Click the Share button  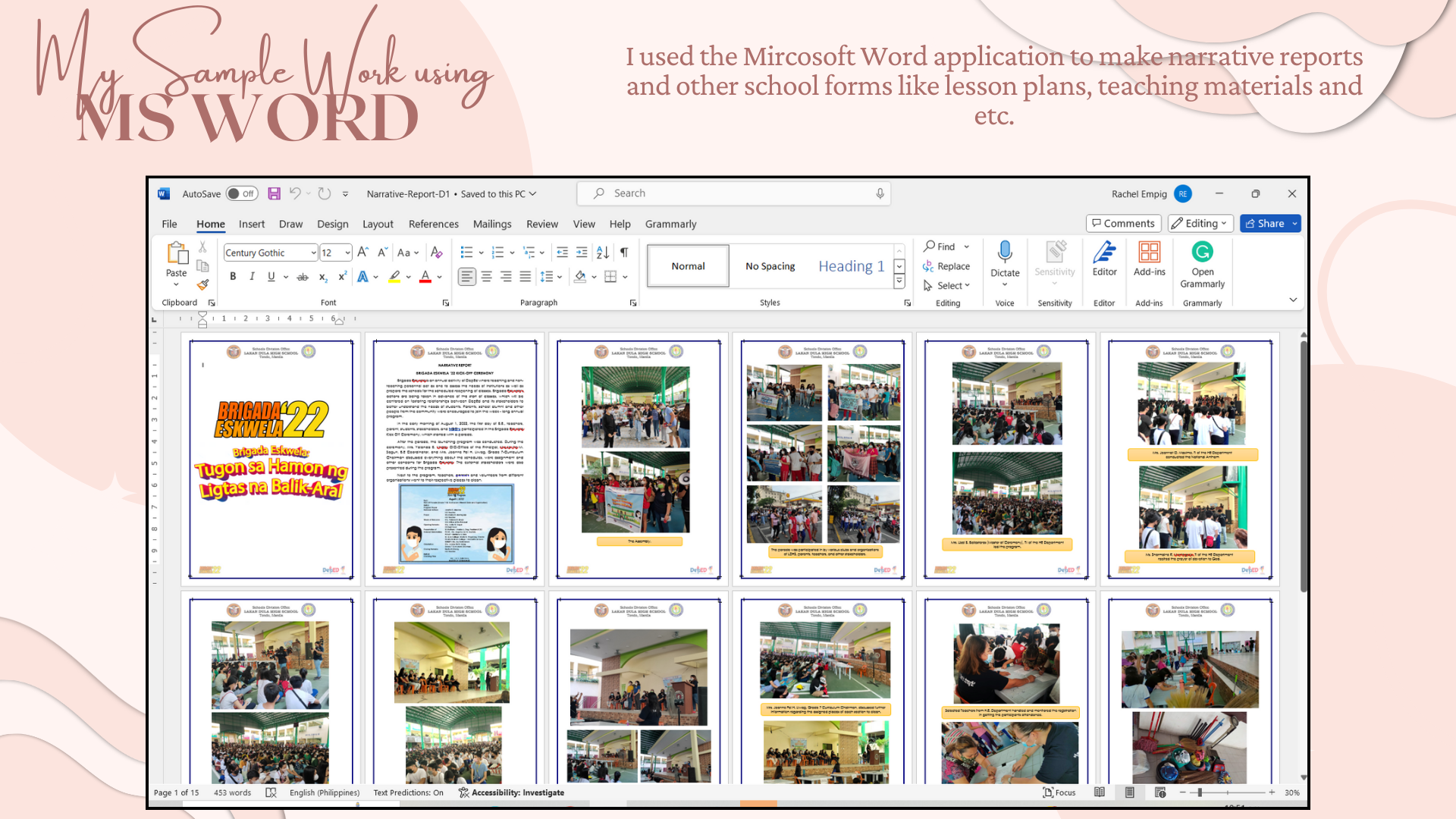[1265, 224]
